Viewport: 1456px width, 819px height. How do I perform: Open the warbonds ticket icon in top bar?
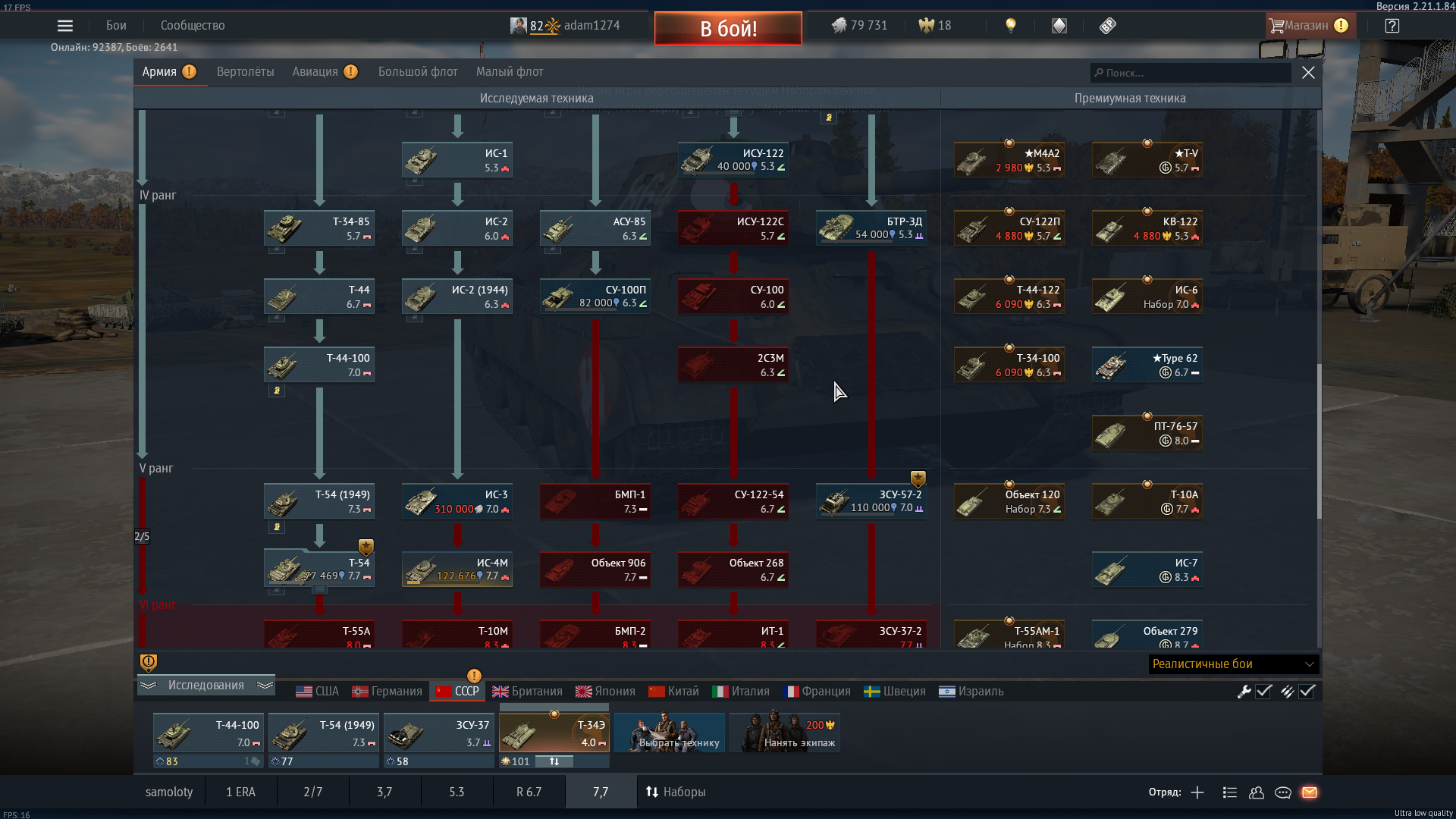coord(1108,26)
